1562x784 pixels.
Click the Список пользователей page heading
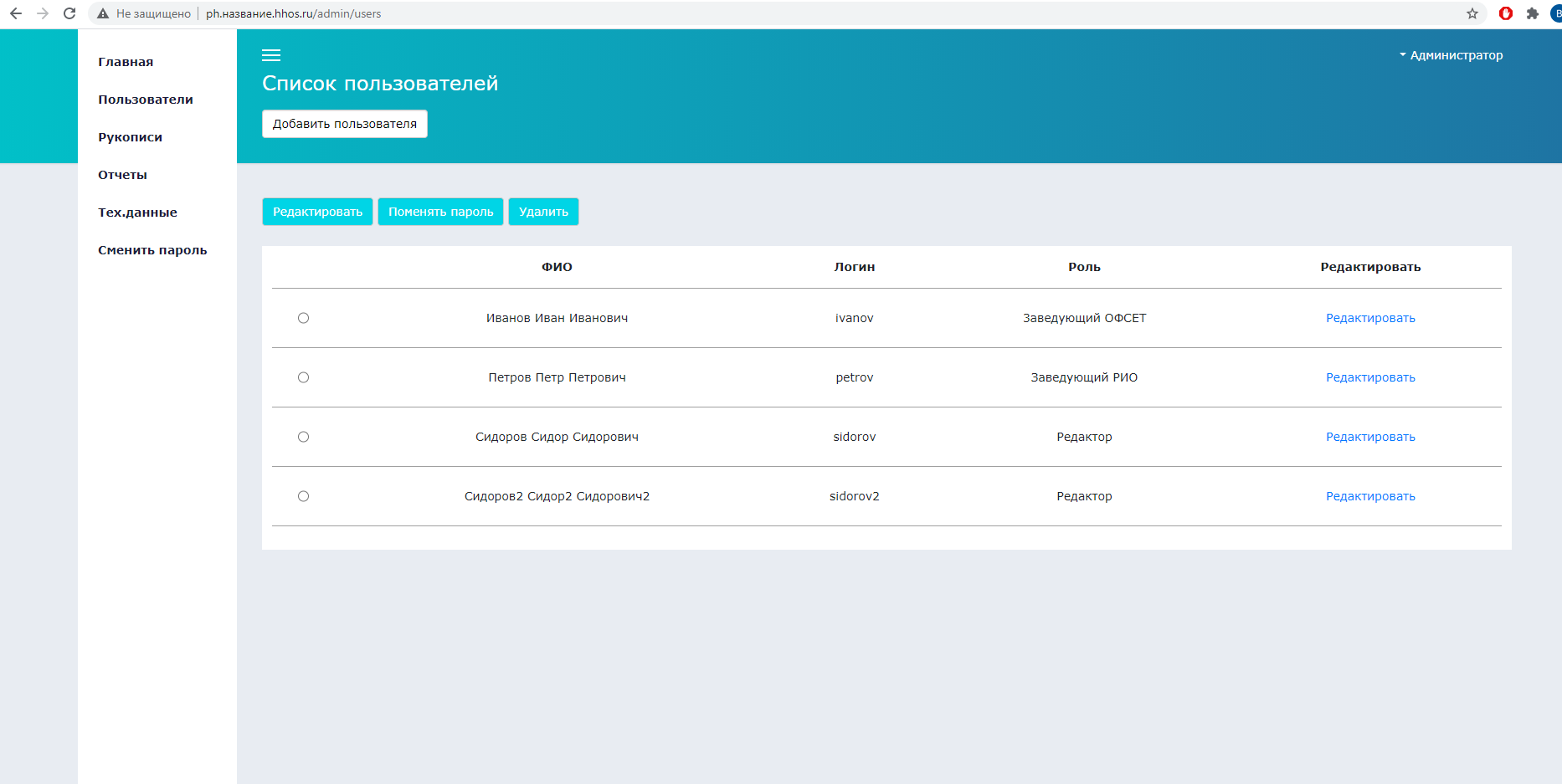point(380,84)
